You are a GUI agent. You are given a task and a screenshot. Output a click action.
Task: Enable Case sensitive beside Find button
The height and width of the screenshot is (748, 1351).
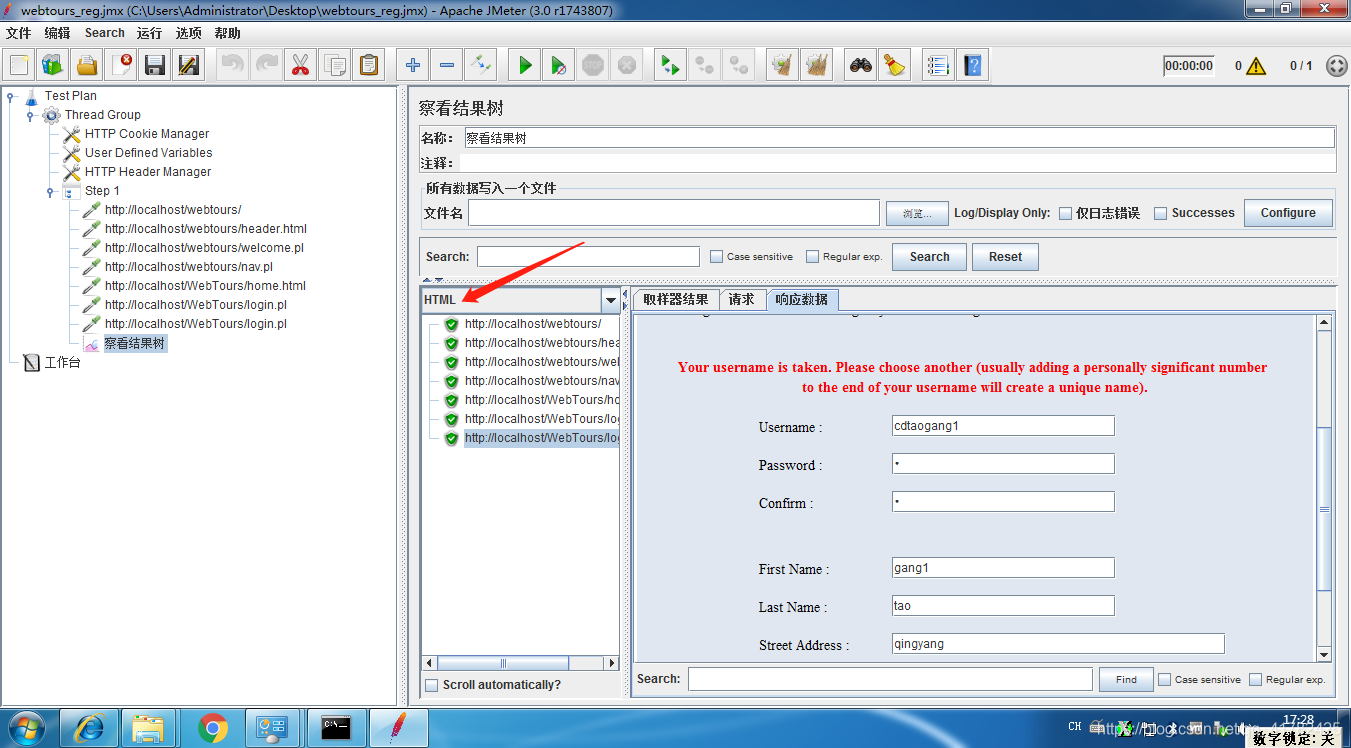[x=1164, y=679]
